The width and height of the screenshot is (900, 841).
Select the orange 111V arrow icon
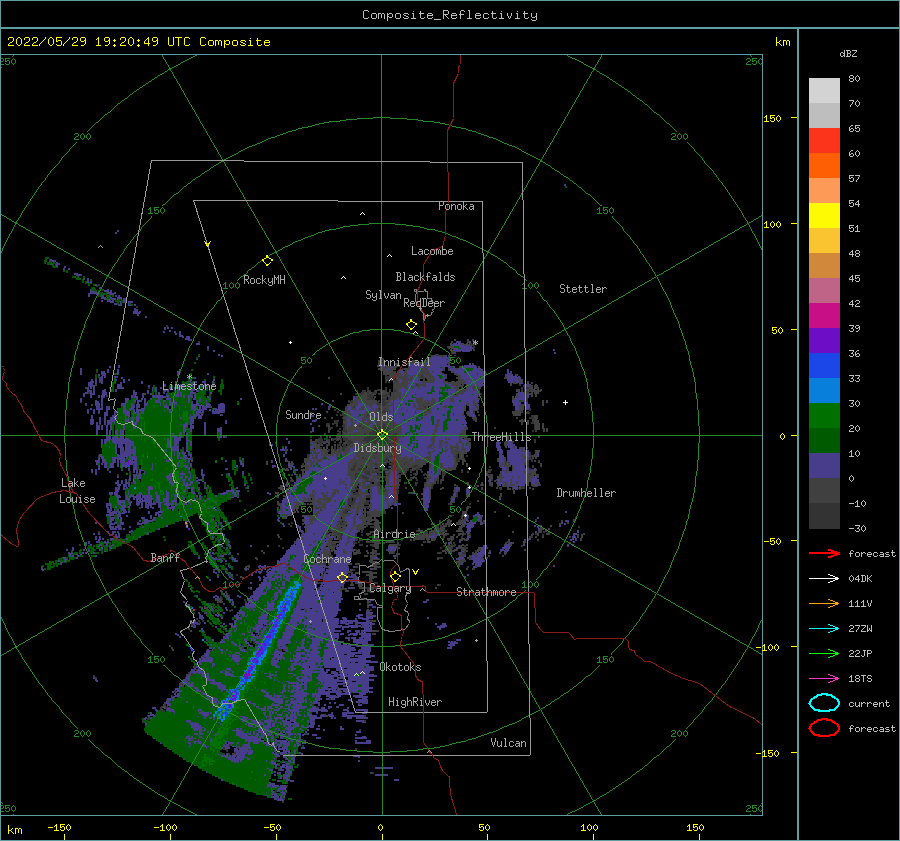pyautogui.click(x=824, y=603)
